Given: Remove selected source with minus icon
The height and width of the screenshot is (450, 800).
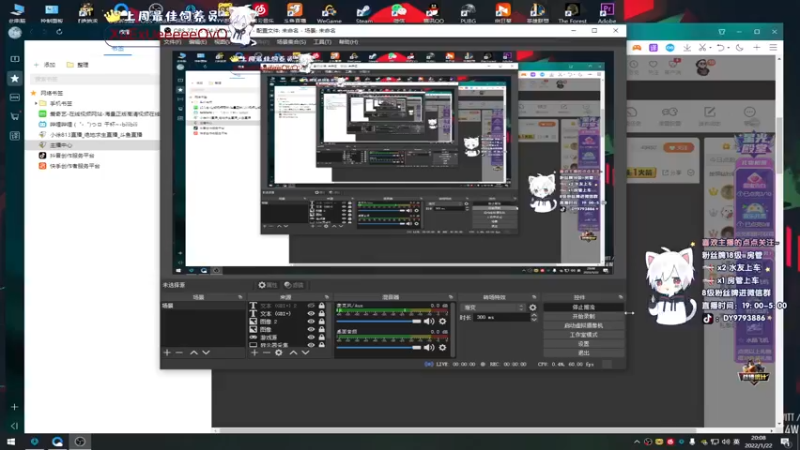Looking at the screenshot, I should [266, 353].
